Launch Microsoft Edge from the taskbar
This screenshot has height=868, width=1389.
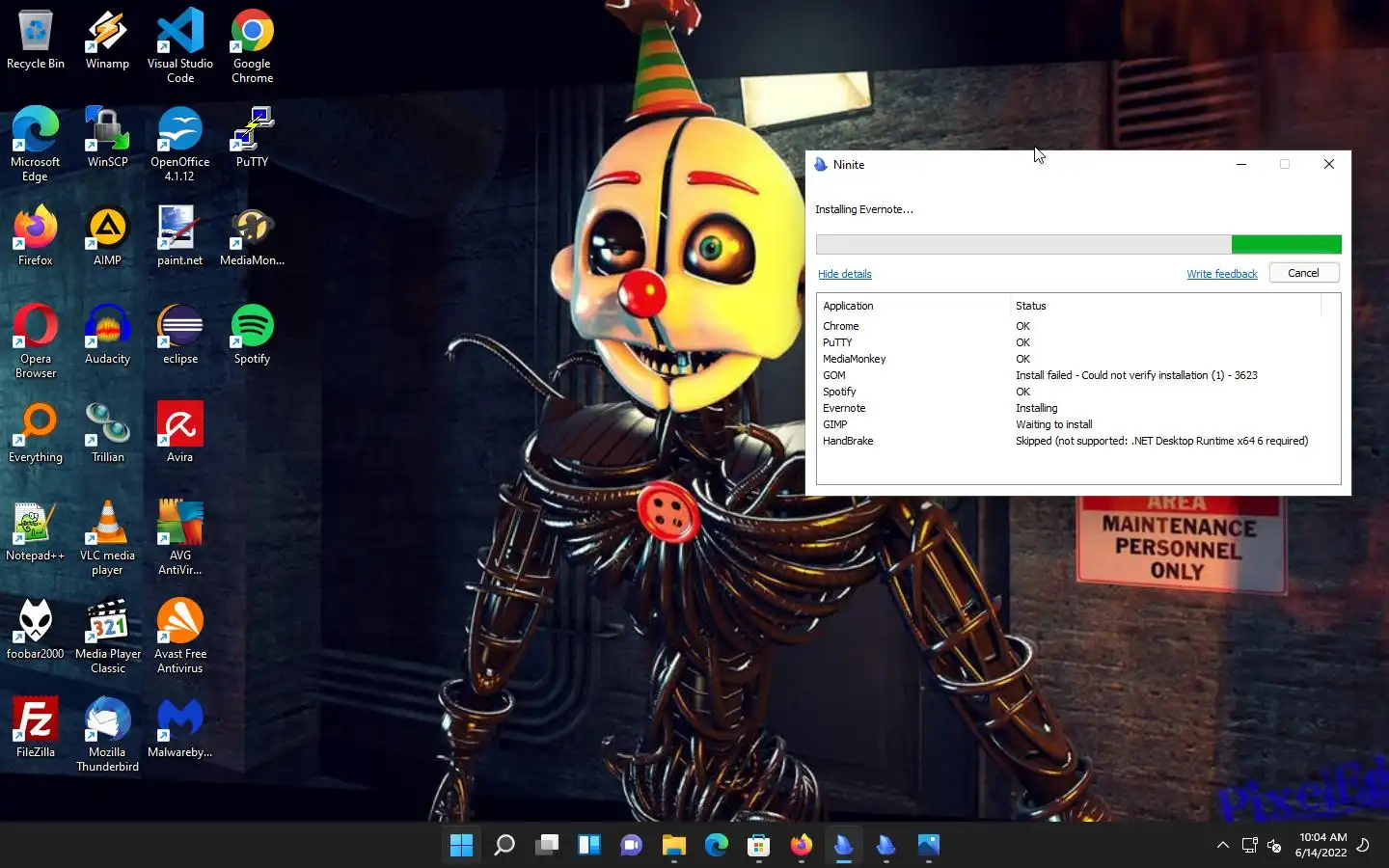coord(717,846)
